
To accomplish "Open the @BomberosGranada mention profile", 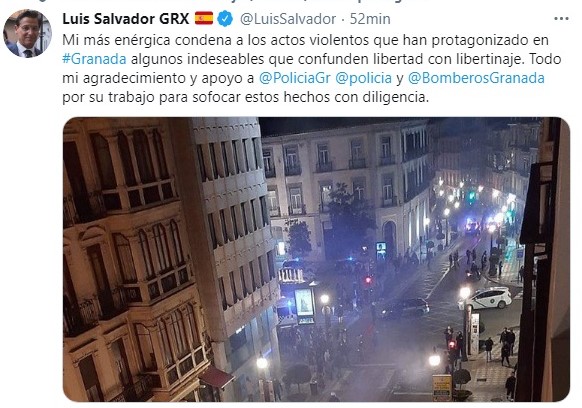I will tap(476, 78).
